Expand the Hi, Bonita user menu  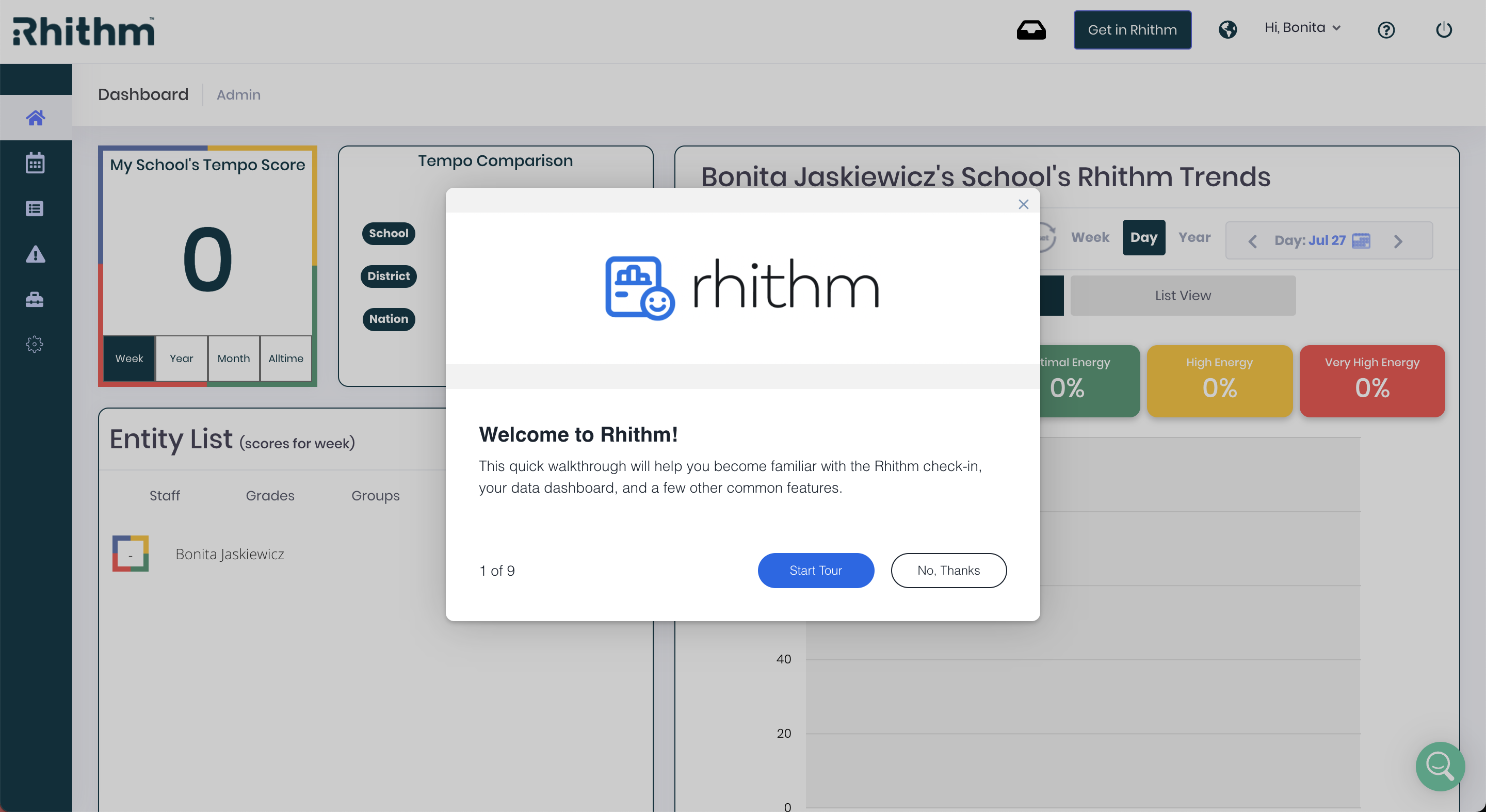(1302, 28)
